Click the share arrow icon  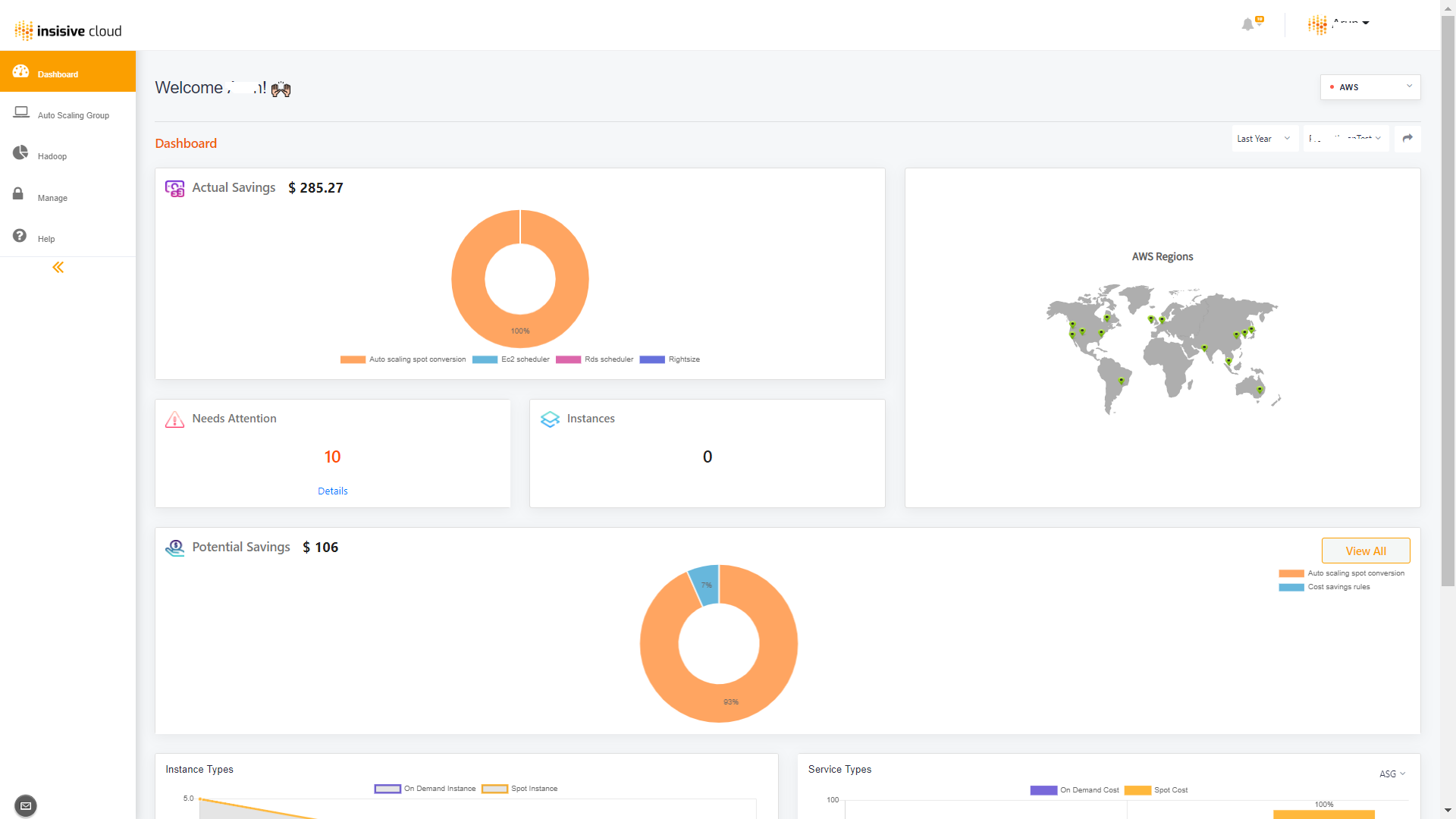click(x=1407, y=139)
